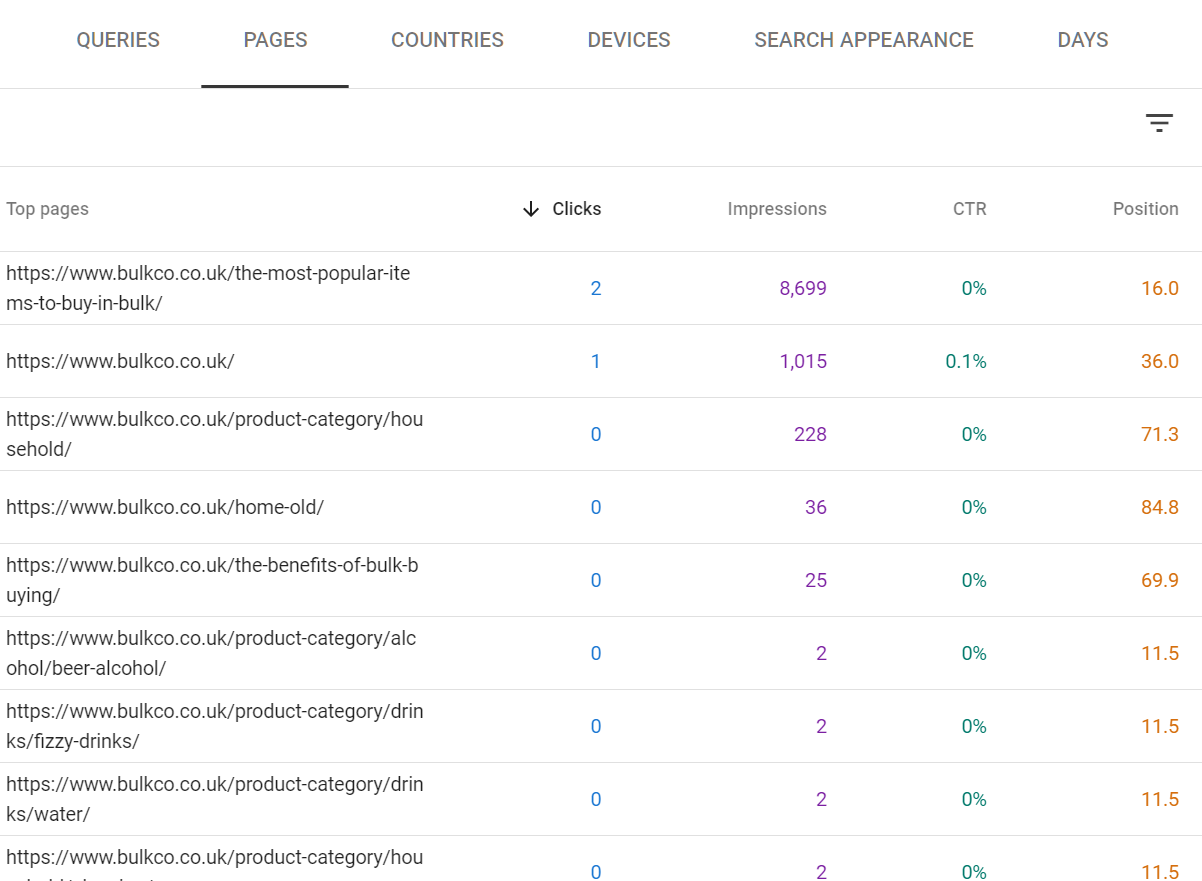Click the Clicks sort arrow icon
The image size is (1202, 881).
[531, 209]
